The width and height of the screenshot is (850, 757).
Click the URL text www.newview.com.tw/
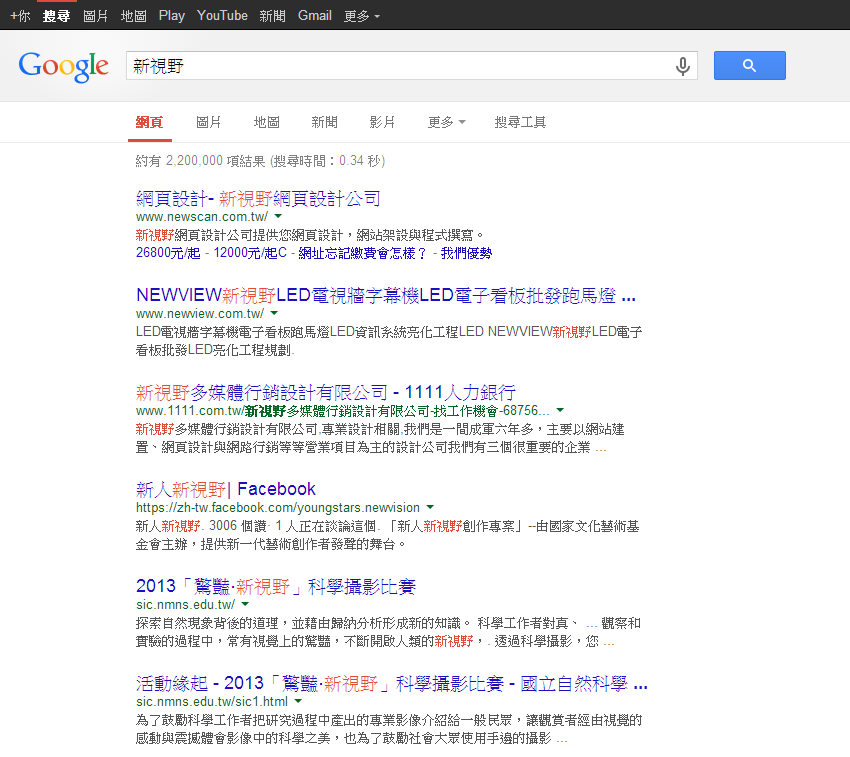tap(199, 313)
